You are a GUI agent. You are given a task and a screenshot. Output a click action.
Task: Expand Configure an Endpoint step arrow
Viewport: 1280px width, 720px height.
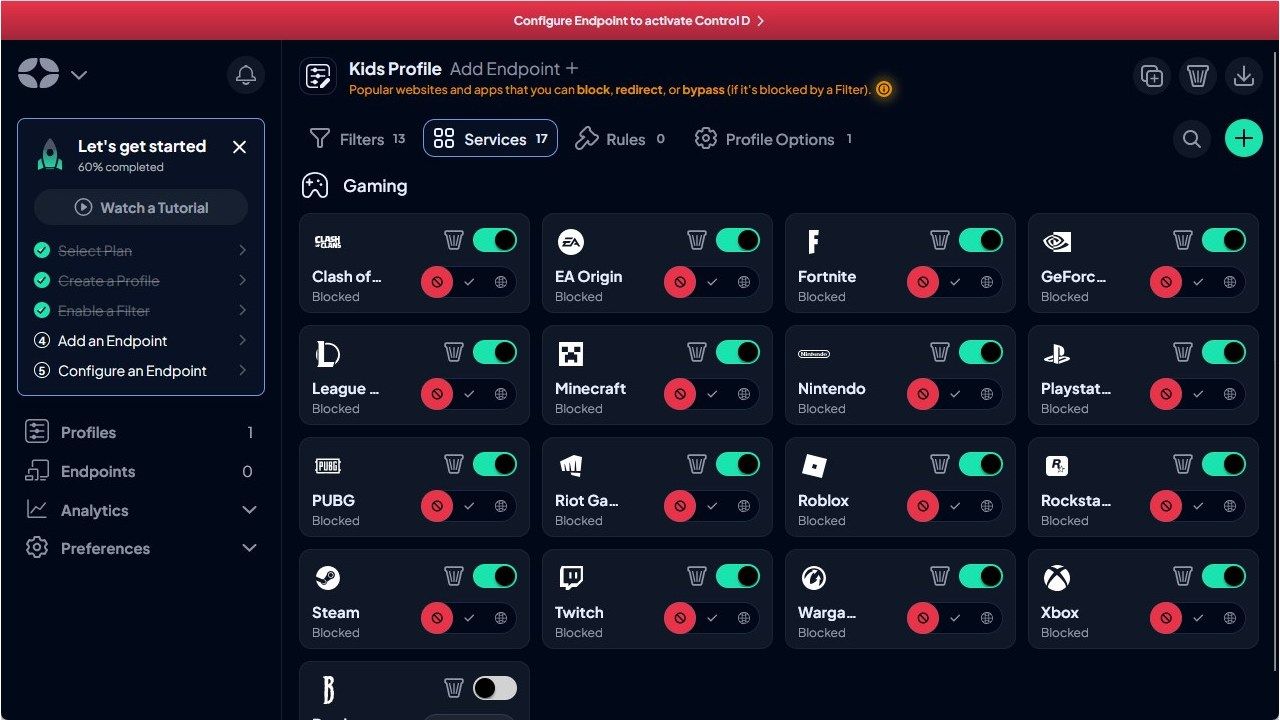(243, 371)
